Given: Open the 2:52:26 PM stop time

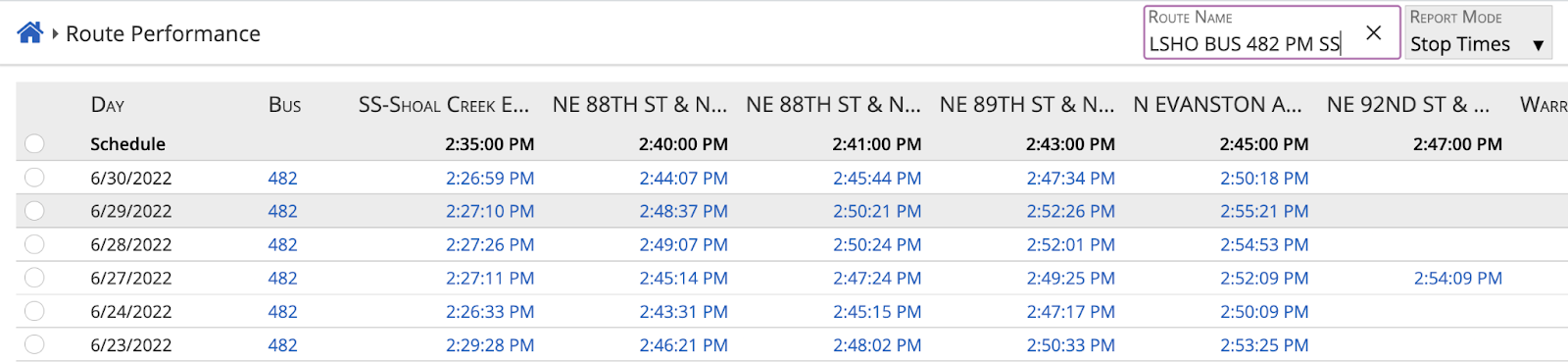Looking at the screenshot, I should click(x=1071, y=212).
